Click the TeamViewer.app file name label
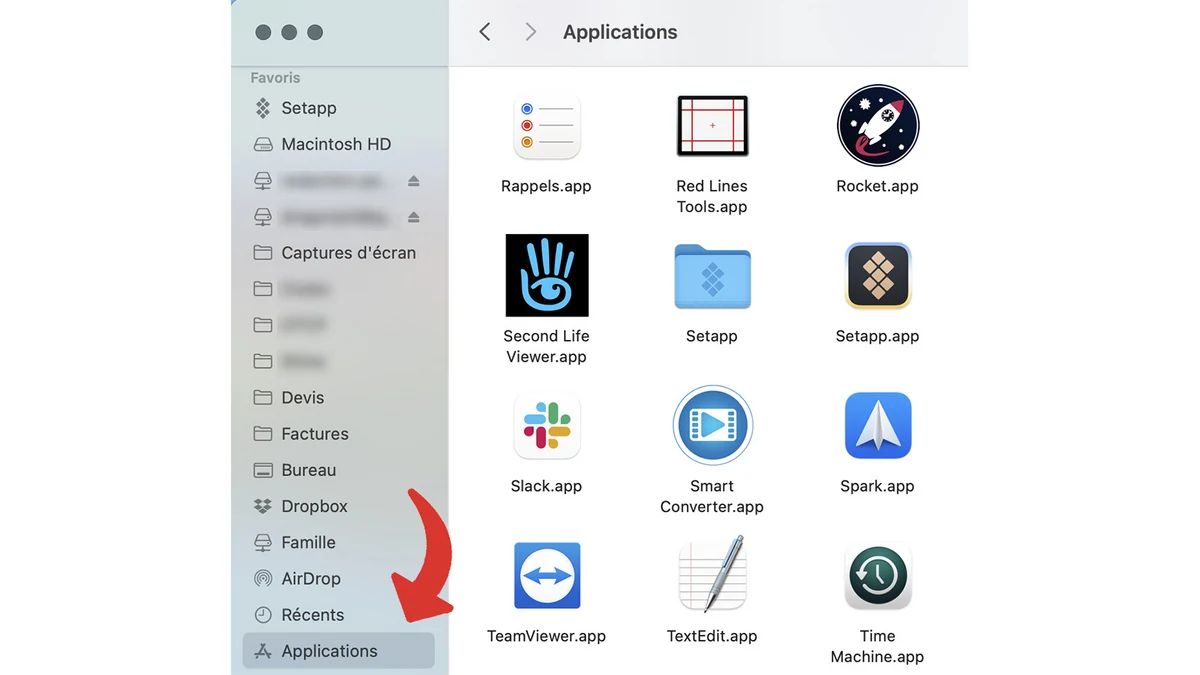This screenshot has height=675, width=1200. pos(546,636)
